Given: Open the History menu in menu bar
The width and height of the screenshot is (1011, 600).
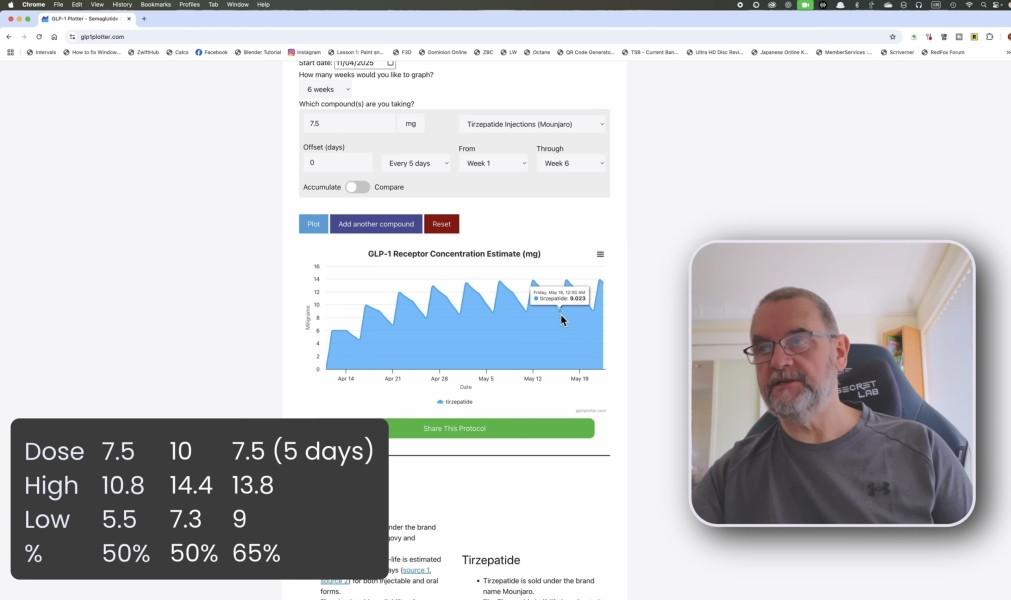Looking at the screenshot, I should (122, 4).
